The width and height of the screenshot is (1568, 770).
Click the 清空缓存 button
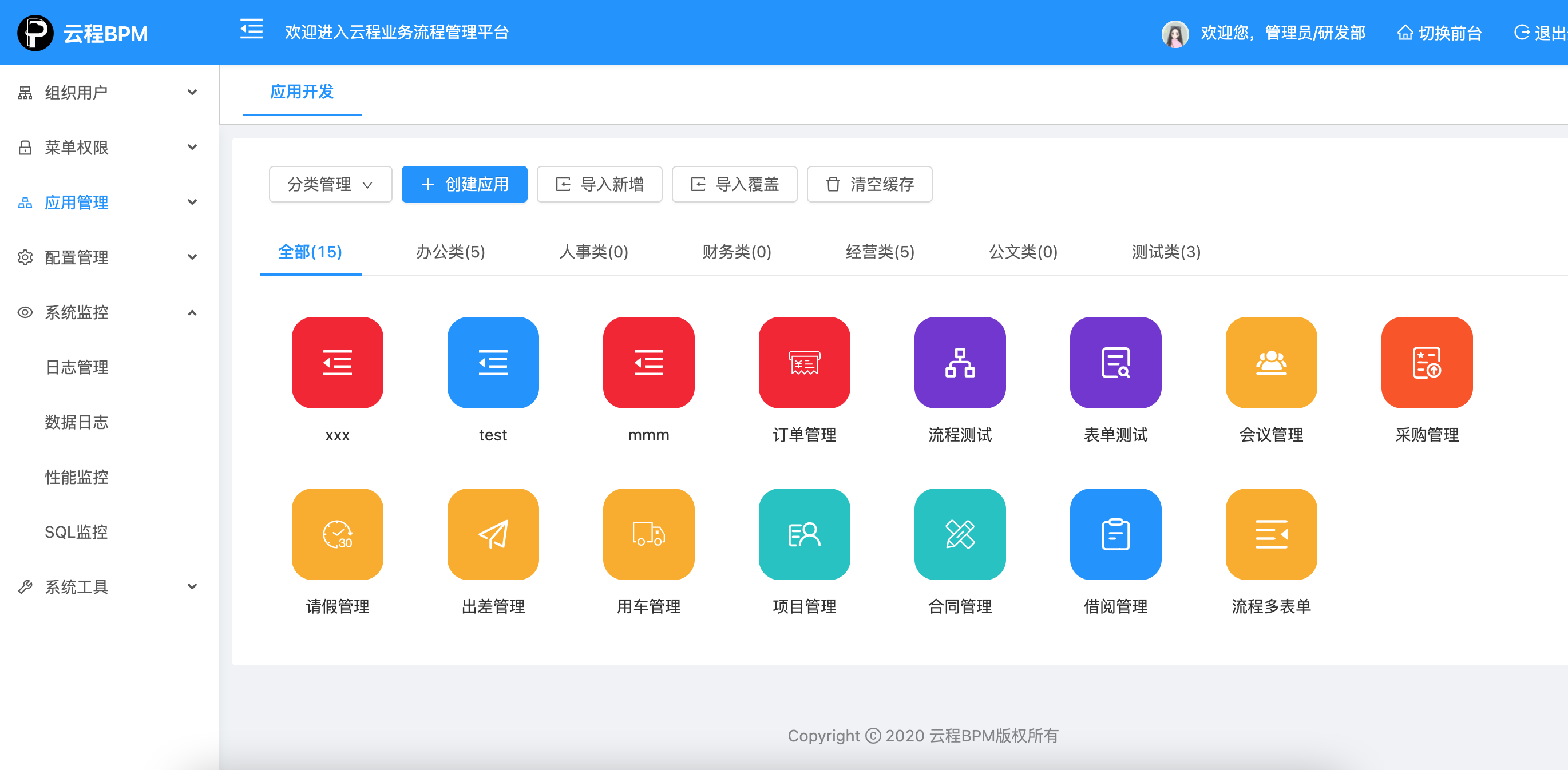(x=869, y=184)
